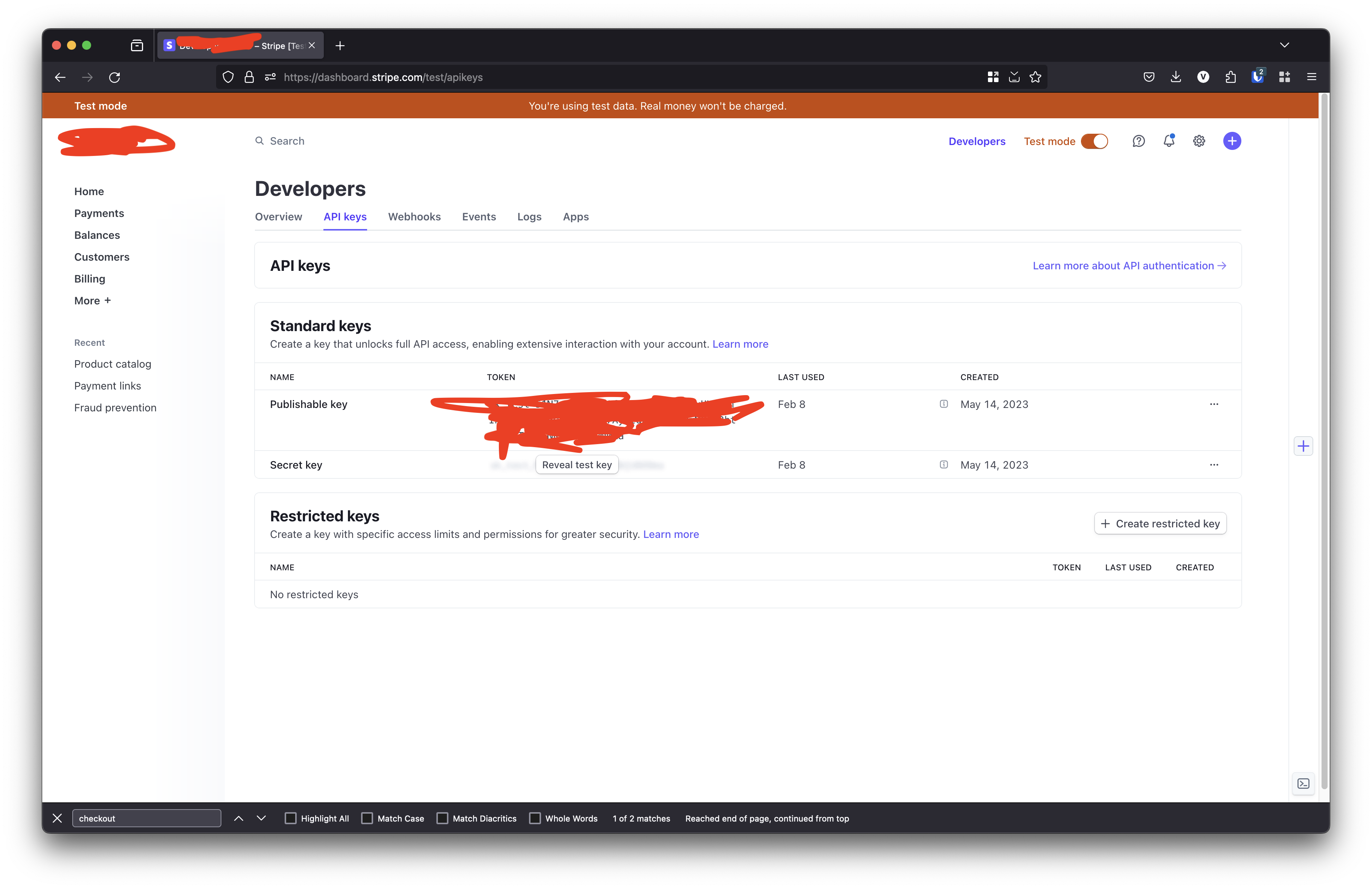This screenshot has height=889, width=1372.
Task: Open the Logs tab under Developers
Action: click(529, 216)
